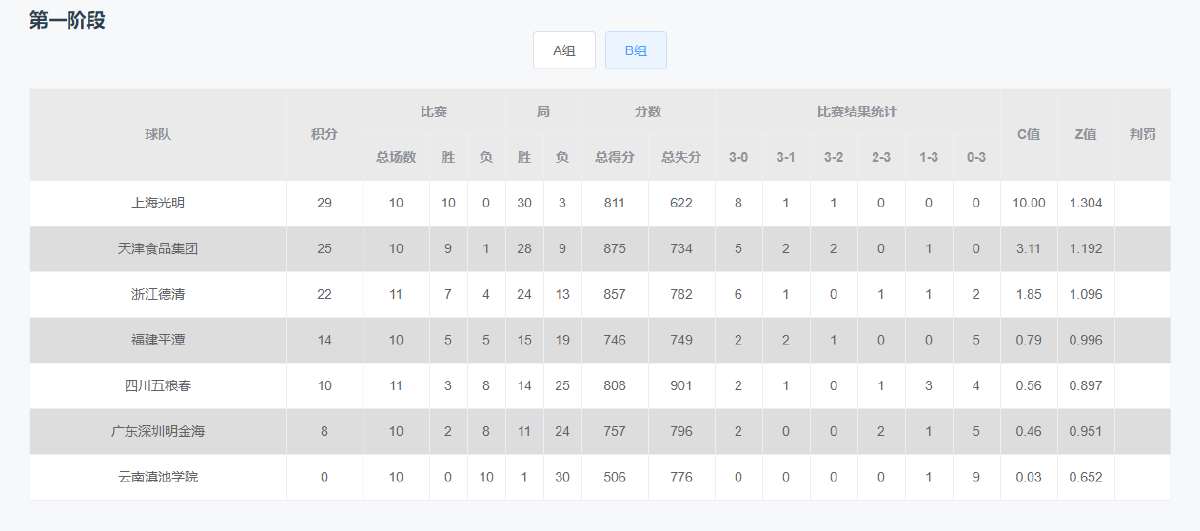Click the 总失分 column header
1200x531 pixels.
point(681,157)
